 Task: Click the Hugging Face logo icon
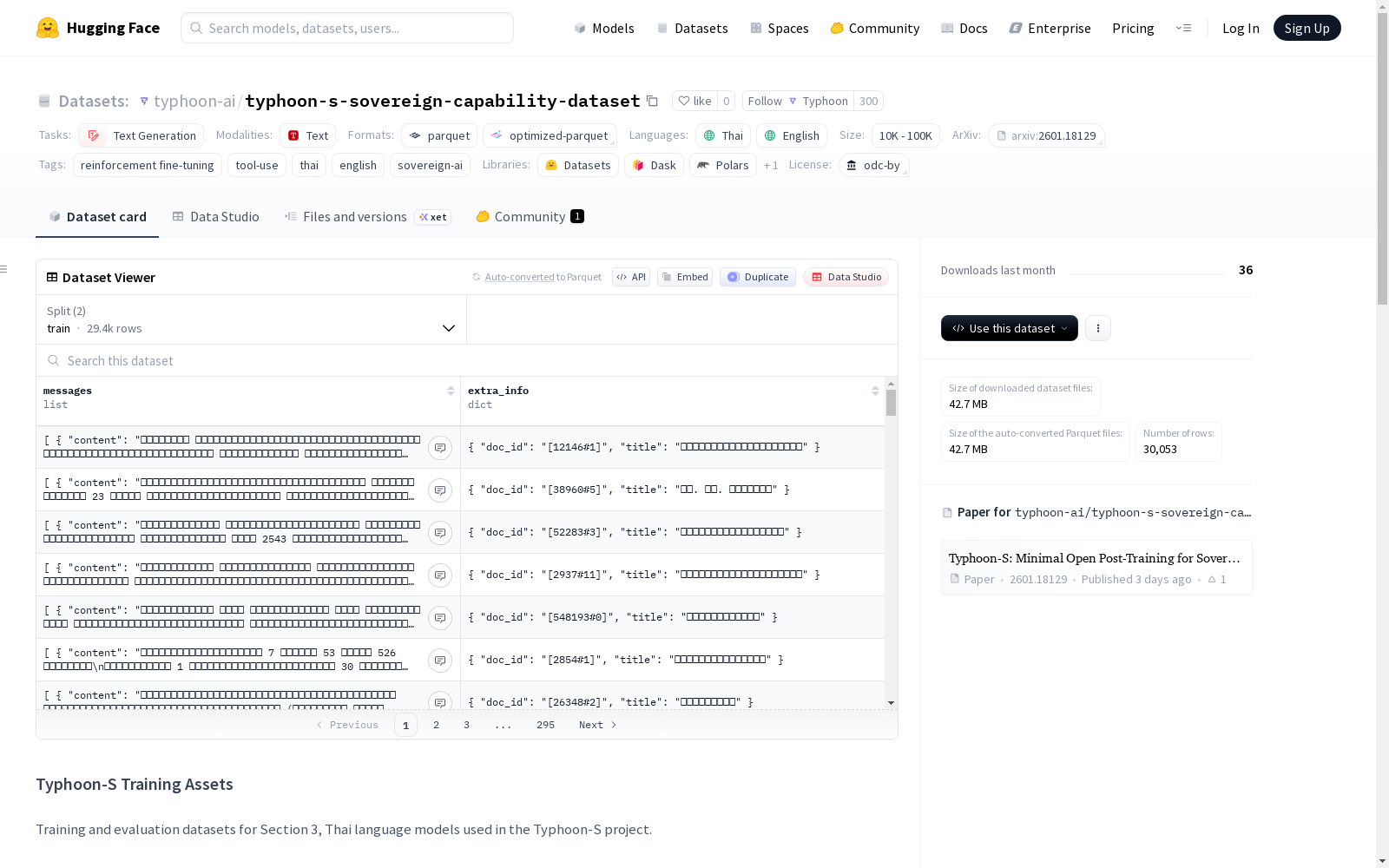pos(48,28)
